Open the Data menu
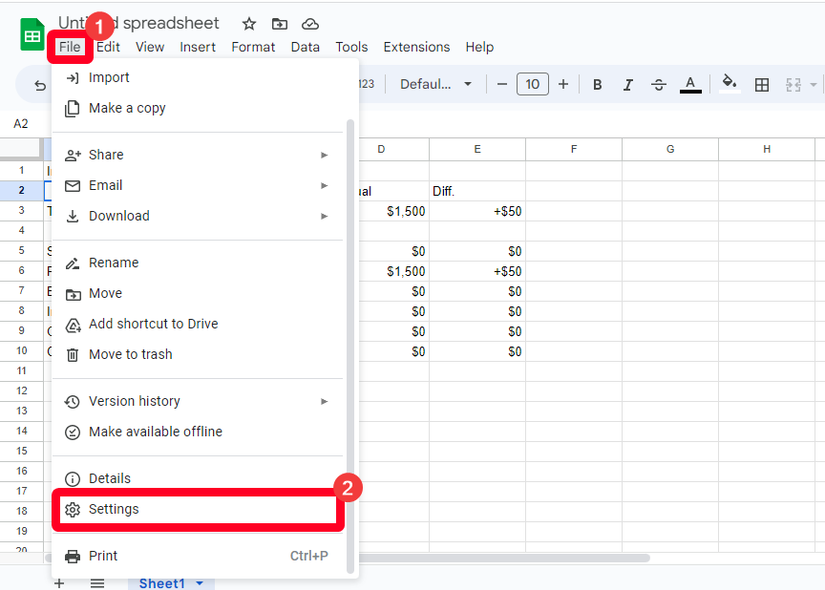This screenshot has width=825, height=590. pos(305,47)
